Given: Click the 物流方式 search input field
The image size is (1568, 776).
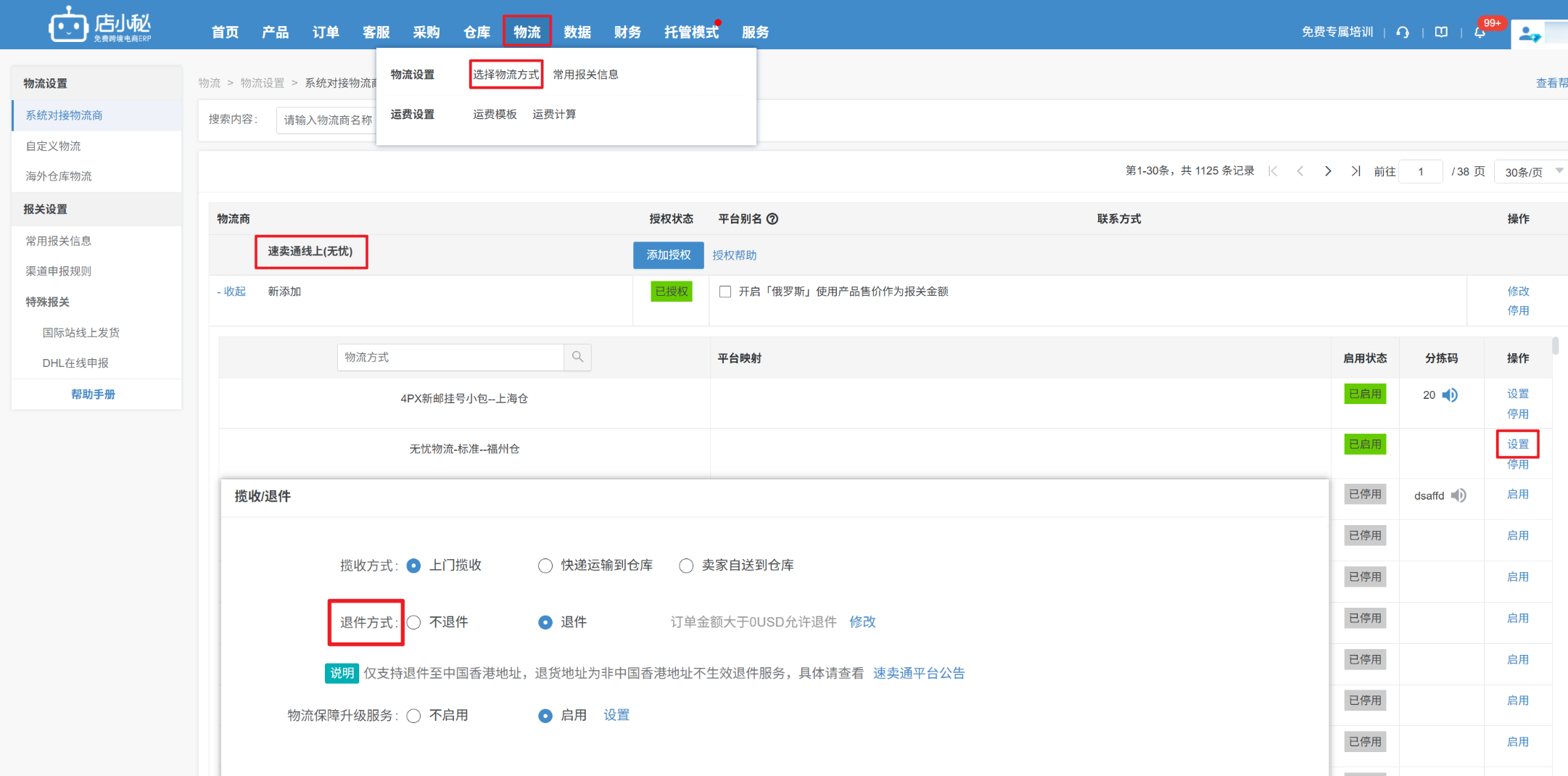Looking at the screenshot, I should 450,357.
